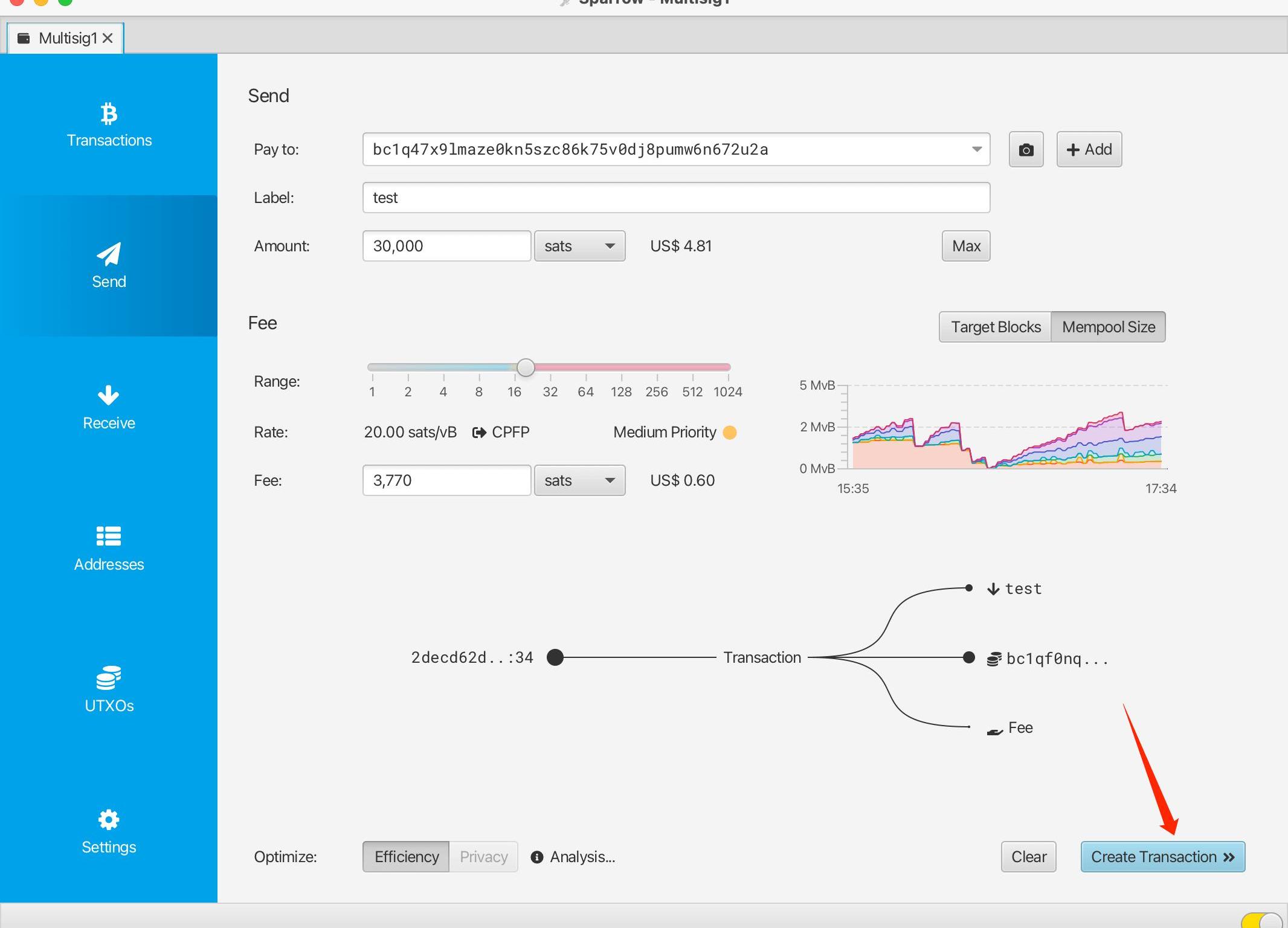Open Addresses list icon in sidebar
The width and height of the screenshot is (1288, 928).
click(x=109, y=536)
